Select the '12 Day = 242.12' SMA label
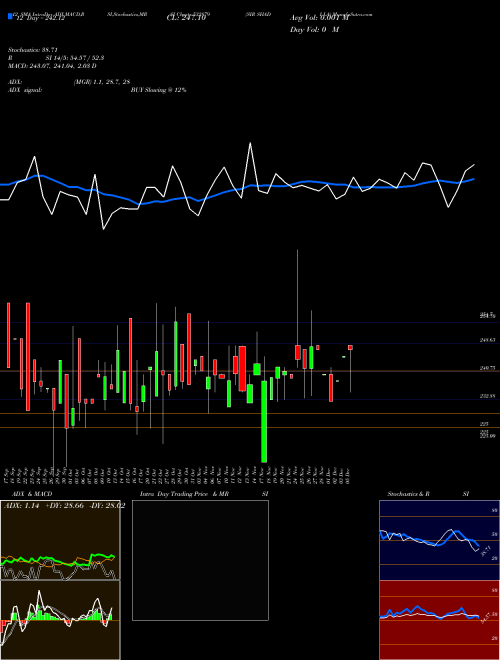The width and height of the screenshot is (500, 660). tap(40, 18)
